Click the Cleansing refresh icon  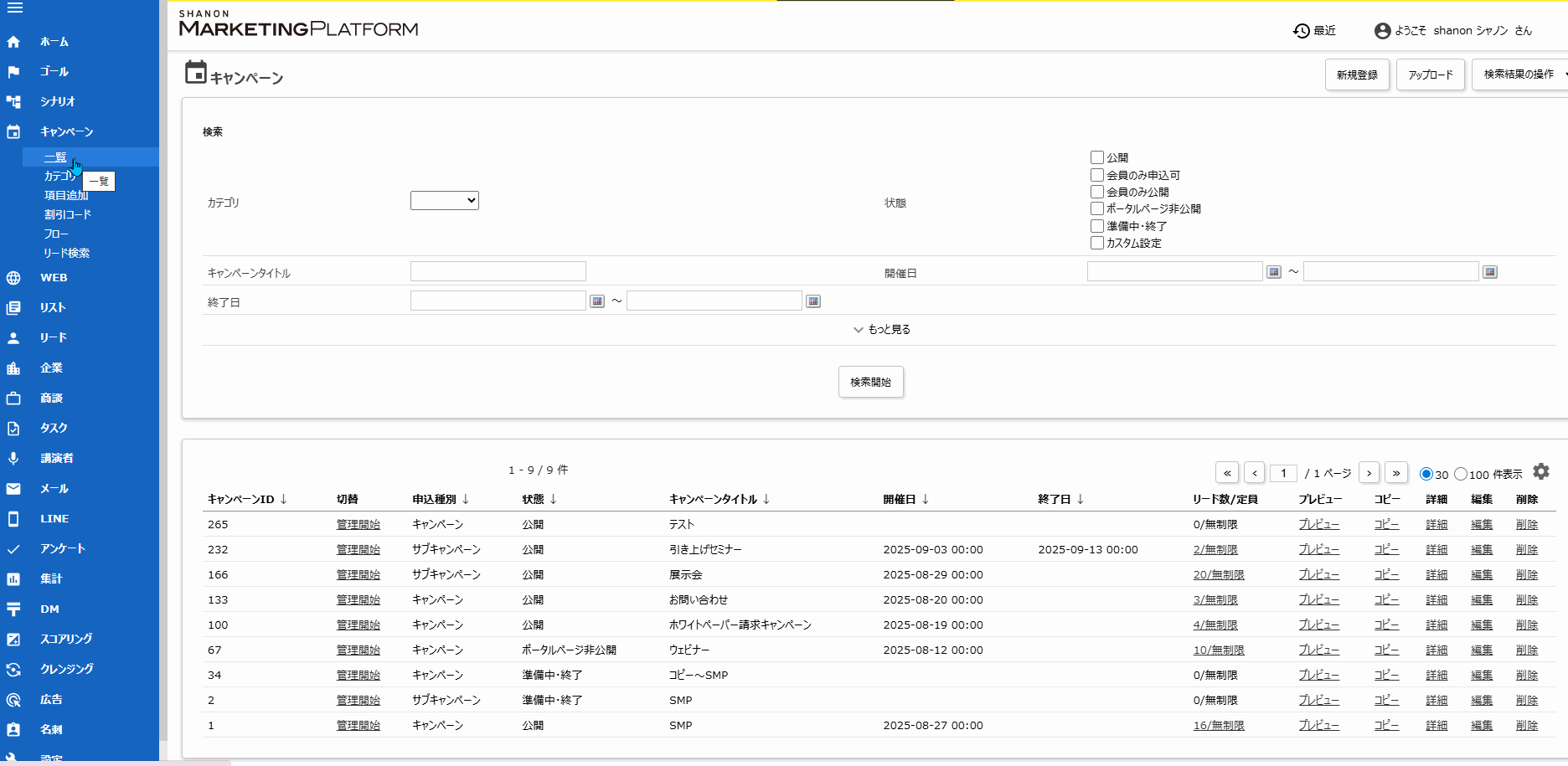(x=13, y=670)
